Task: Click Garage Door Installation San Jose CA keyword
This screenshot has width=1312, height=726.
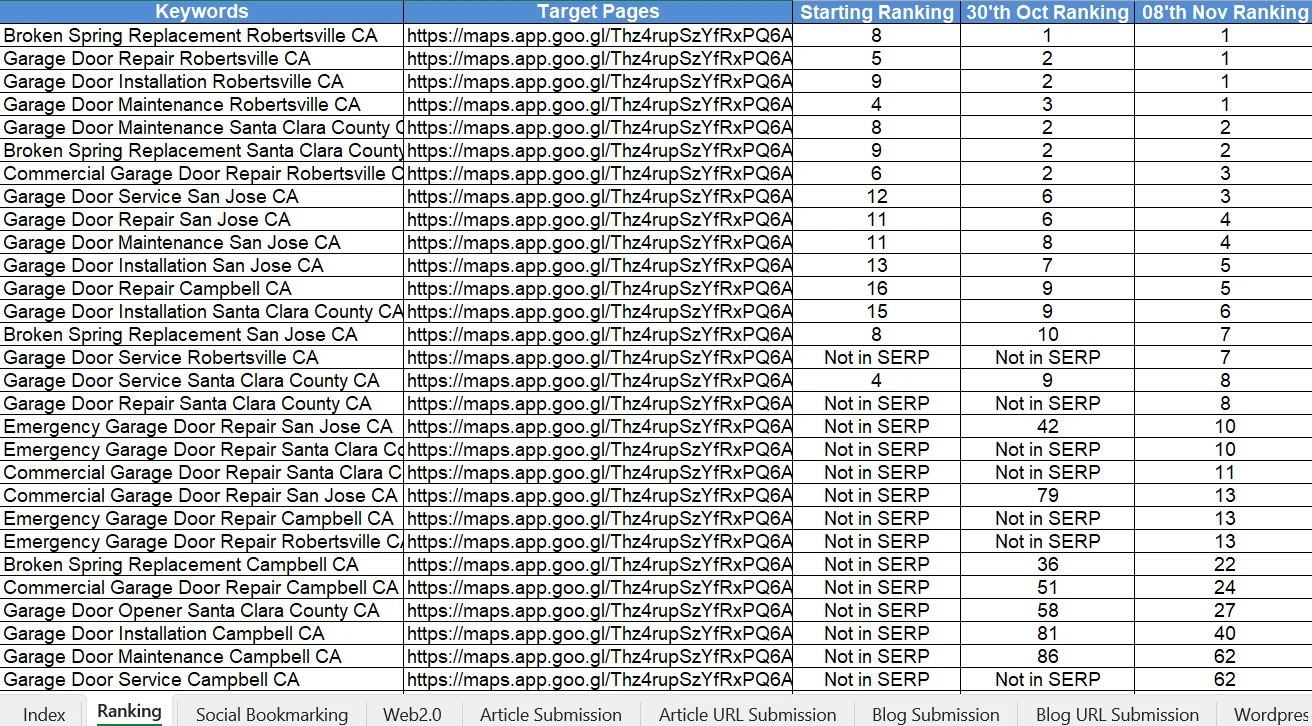Action: pyautogui.click(x=202, y=265)
